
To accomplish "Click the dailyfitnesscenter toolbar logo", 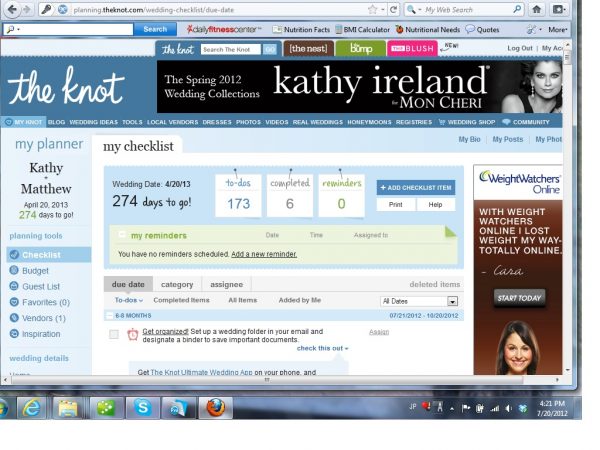I will 224,29.
